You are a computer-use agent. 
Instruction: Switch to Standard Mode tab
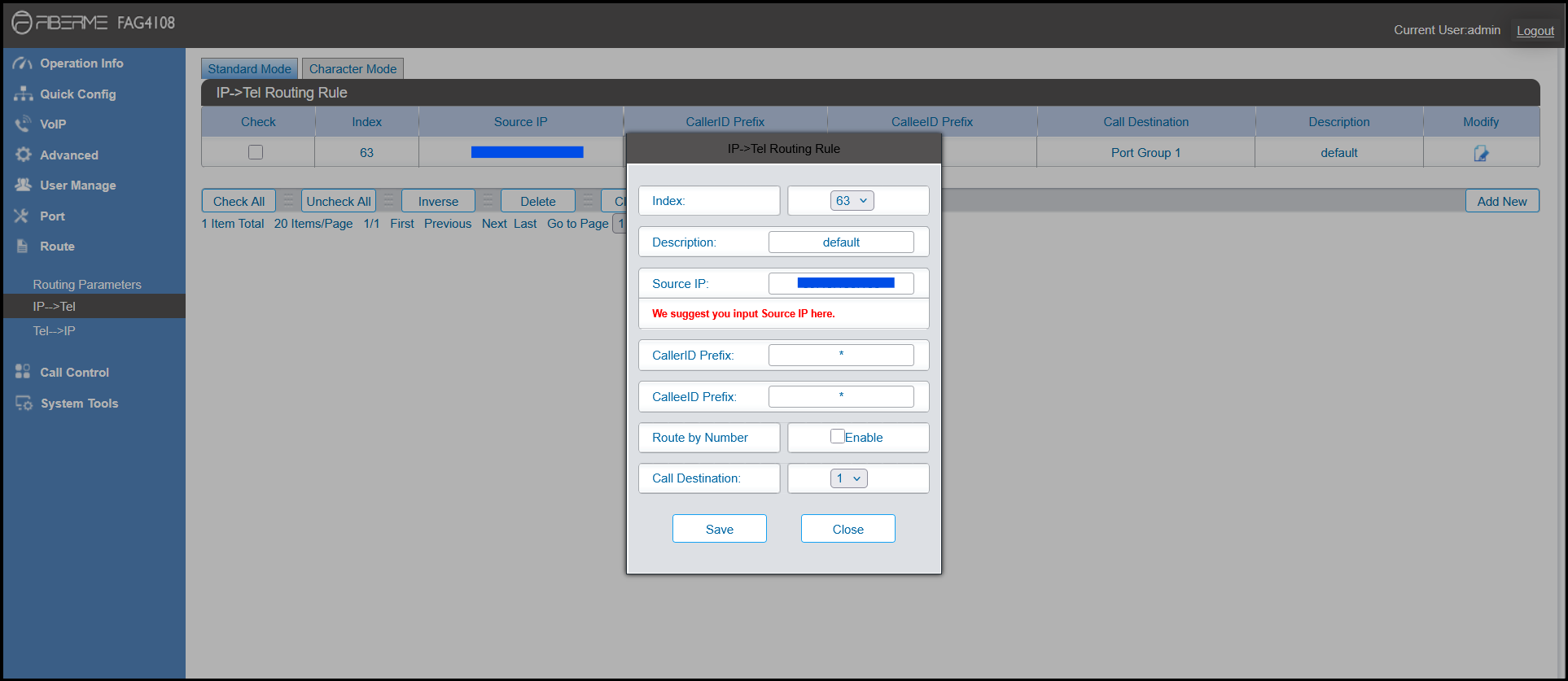click(x=249, y=69)
